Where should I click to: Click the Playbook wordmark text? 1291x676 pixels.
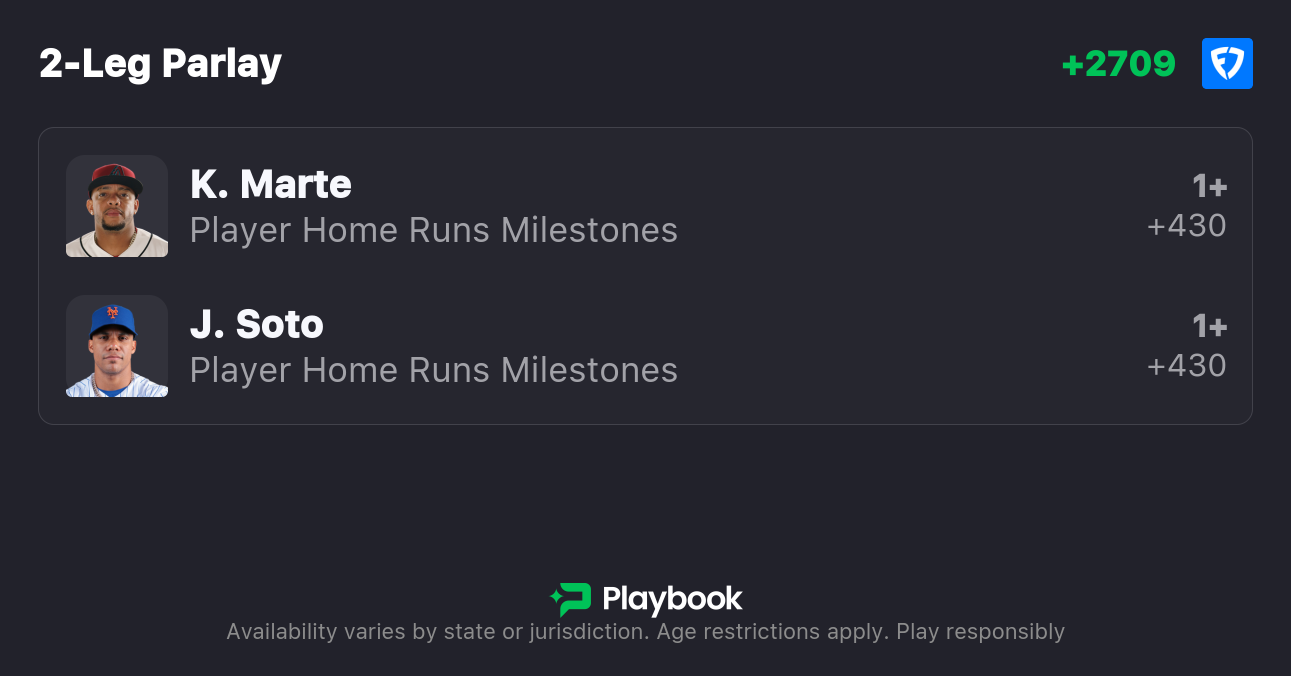(x=672, y=599)
